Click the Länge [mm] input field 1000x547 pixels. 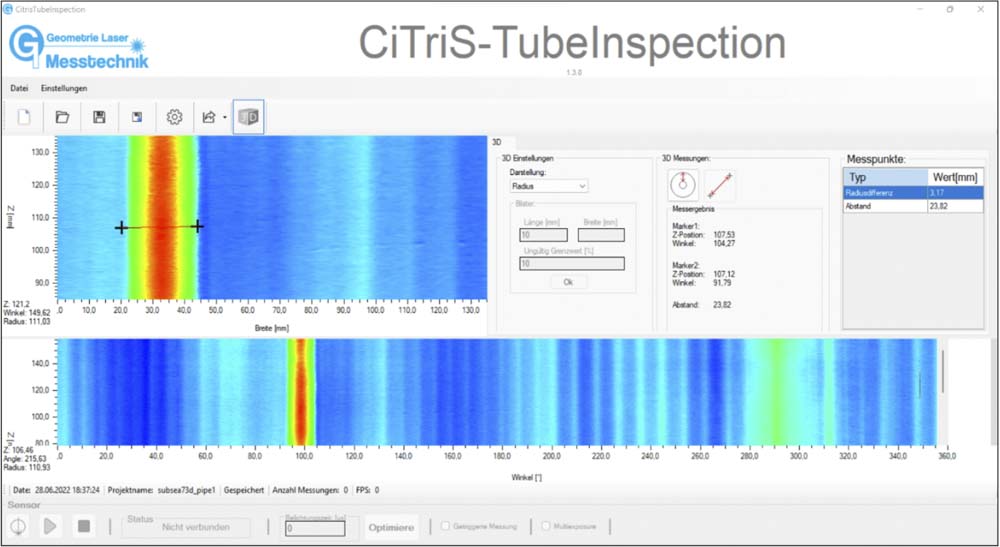click(x=543, y=235)
